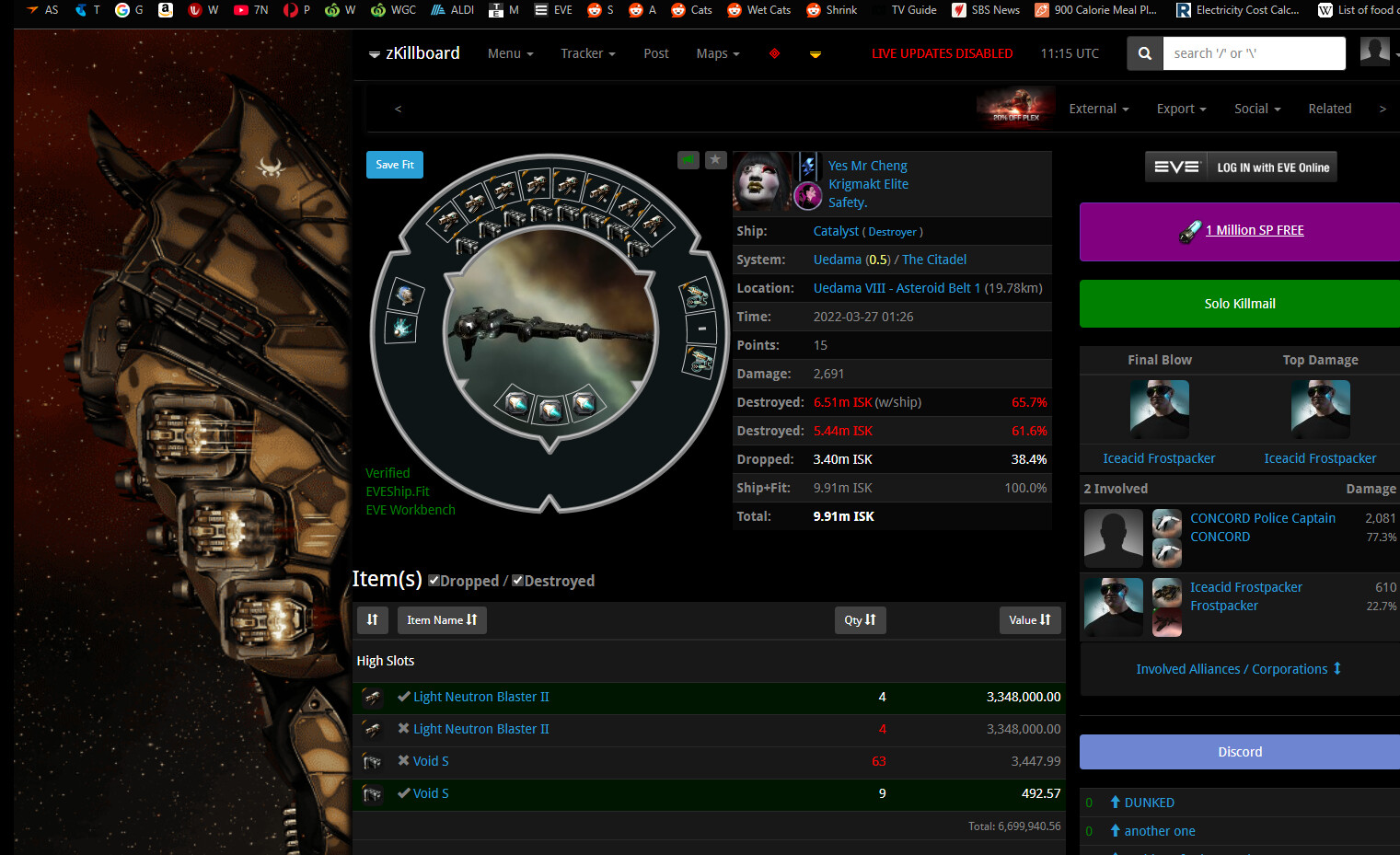Image resolution: width=1400 pixels, height=855 pixels.
Task: Click the dropped Void S item icon
Action: coord(372,793)
